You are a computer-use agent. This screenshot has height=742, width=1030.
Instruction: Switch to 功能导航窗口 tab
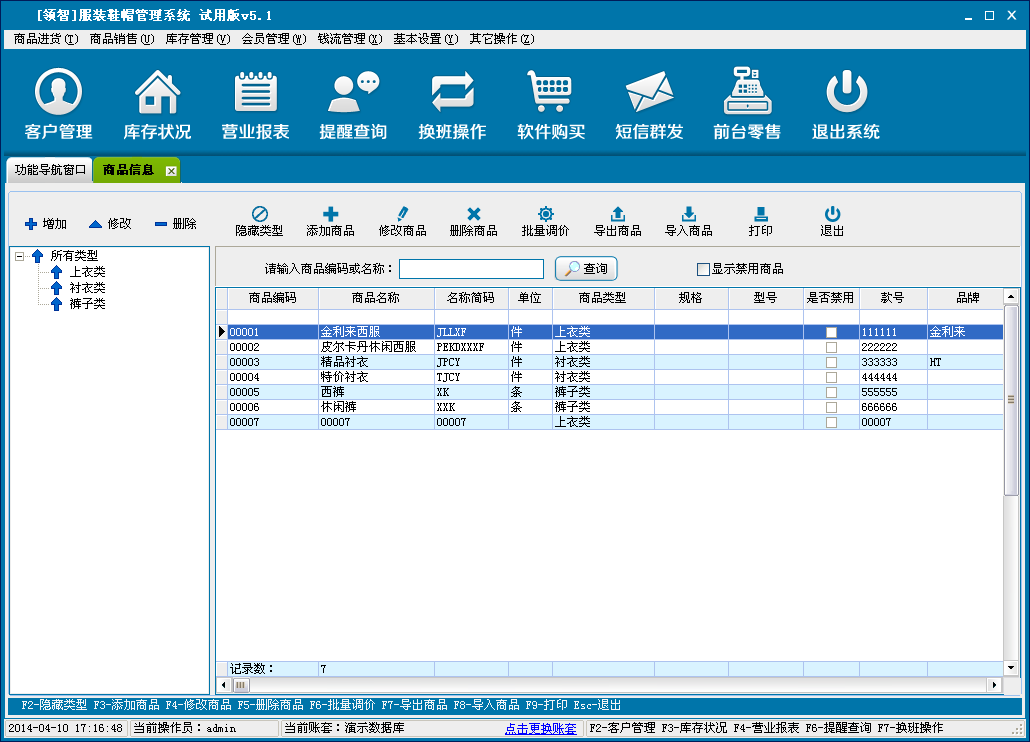coord(50,170)
